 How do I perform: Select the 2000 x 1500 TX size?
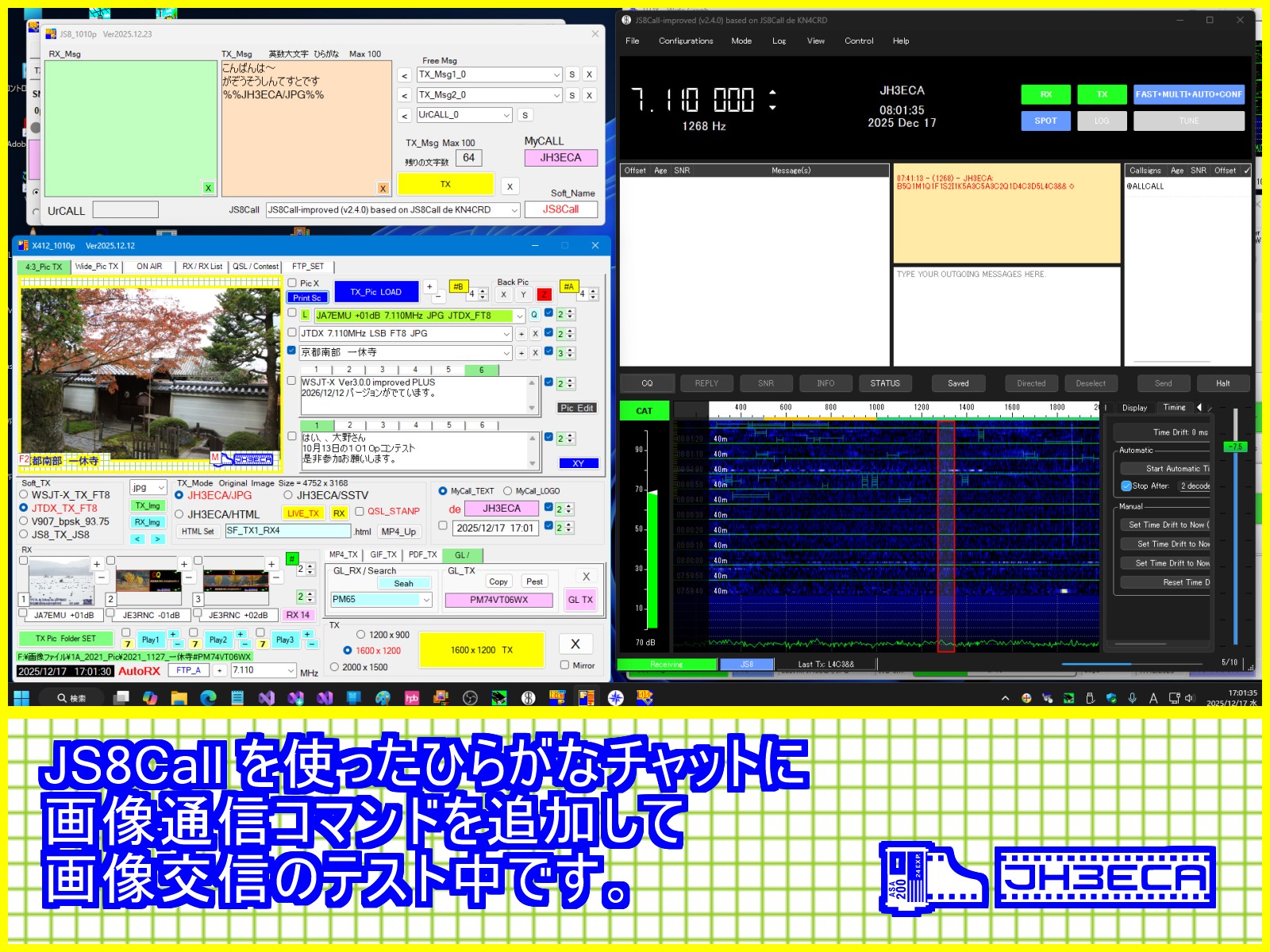(335, 667)
